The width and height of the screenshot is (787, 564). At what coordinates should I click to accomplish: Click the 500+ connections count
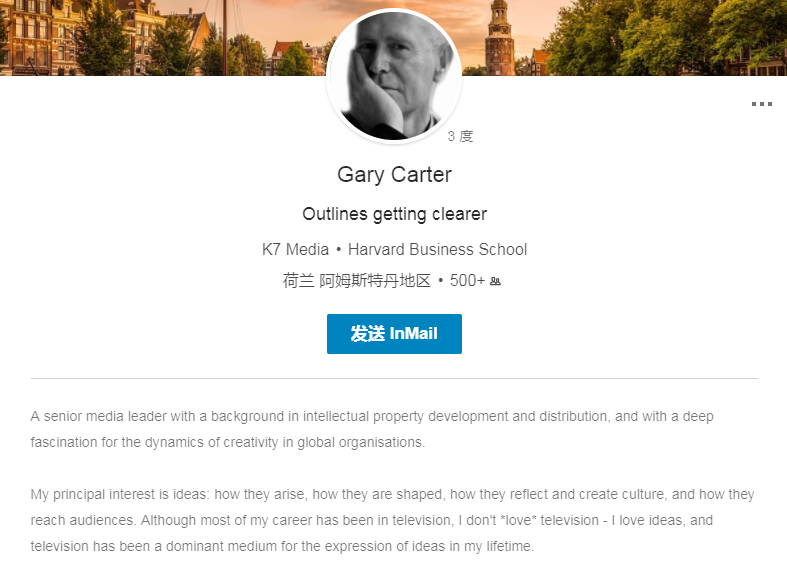pos(467,280)
